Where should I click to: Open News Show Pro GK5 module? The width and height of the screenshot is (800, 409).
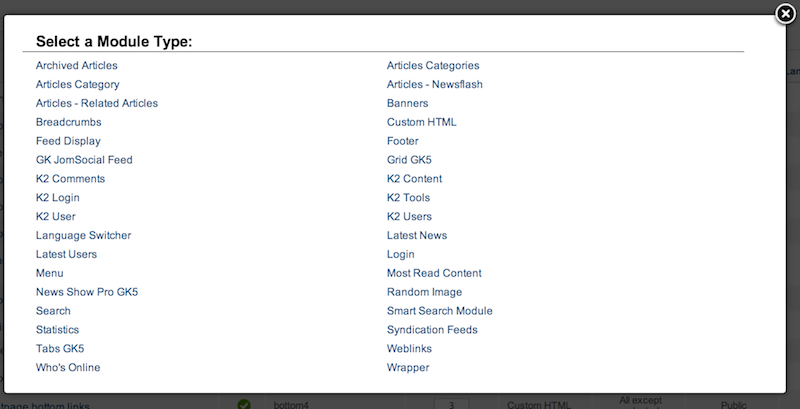(87, 292)
